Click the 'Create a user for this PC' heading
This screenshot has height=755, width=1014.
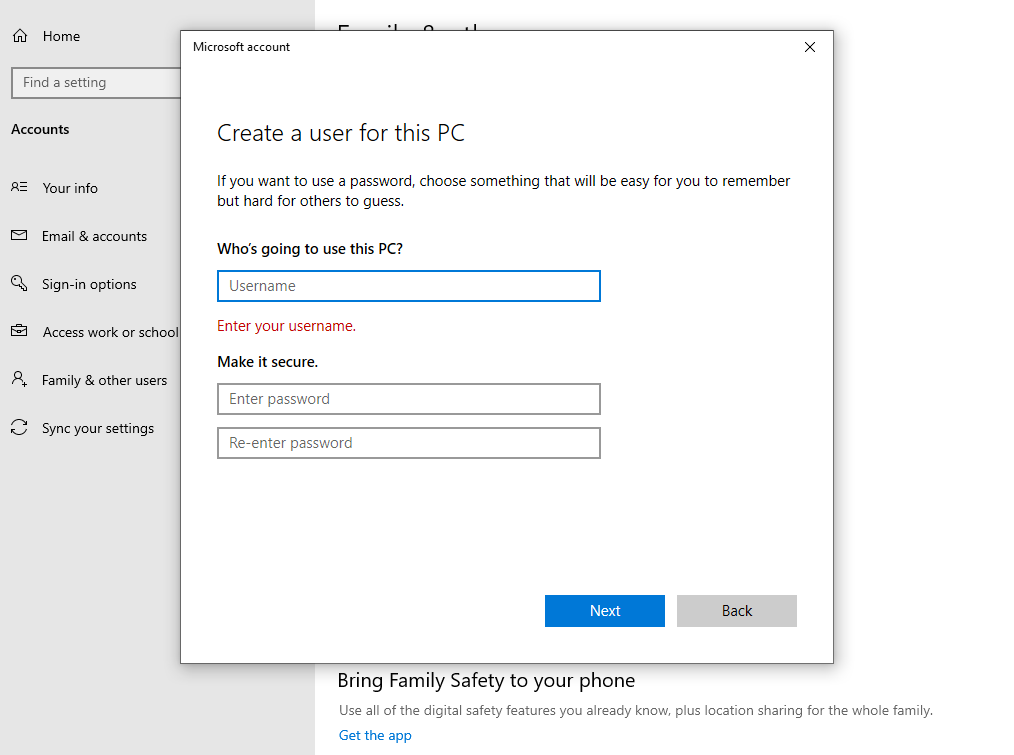[x=341, y=133]
